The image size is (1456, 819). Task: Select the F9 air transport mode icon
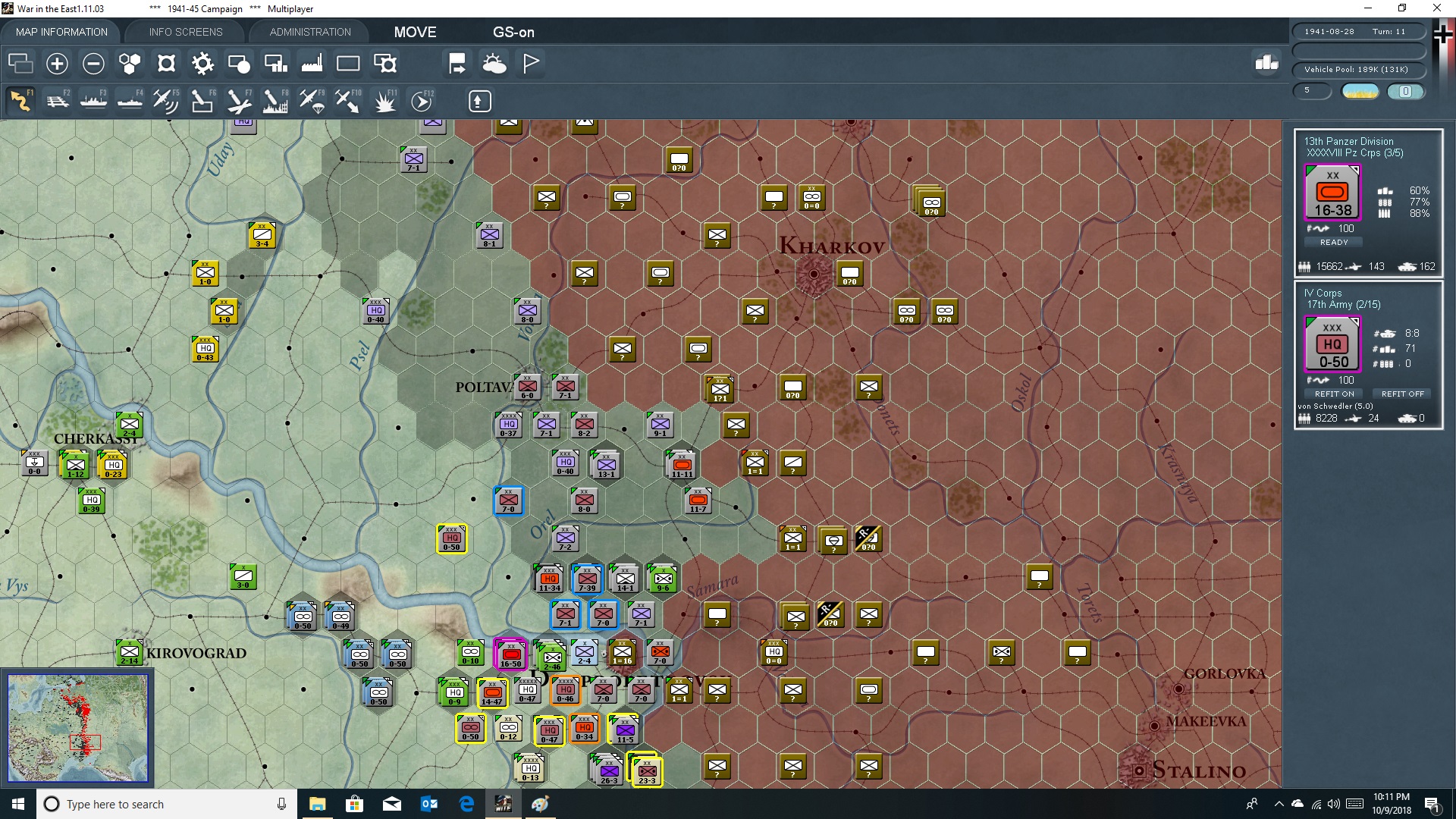[312, 101]
